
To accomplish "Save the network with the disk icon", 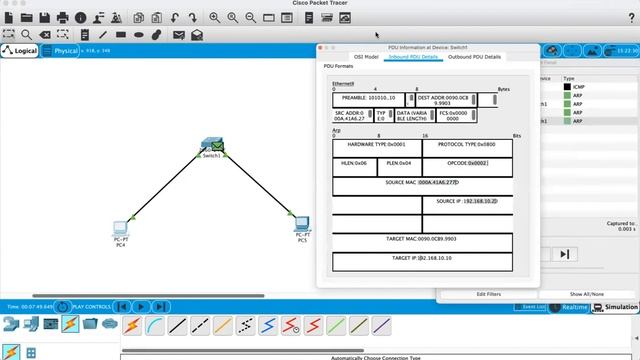I will click(x=44, y=18).
